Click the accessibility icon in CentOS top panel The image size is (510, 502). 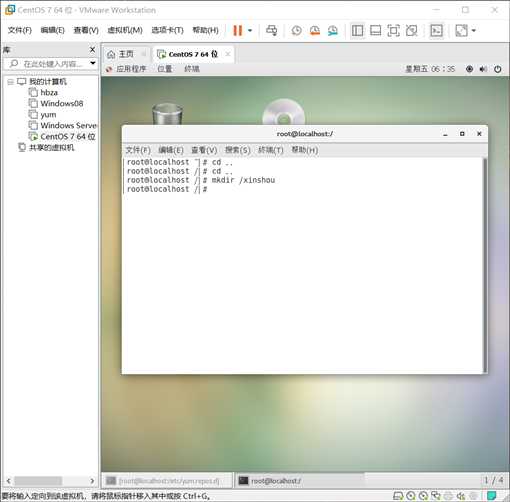[469, 69]
